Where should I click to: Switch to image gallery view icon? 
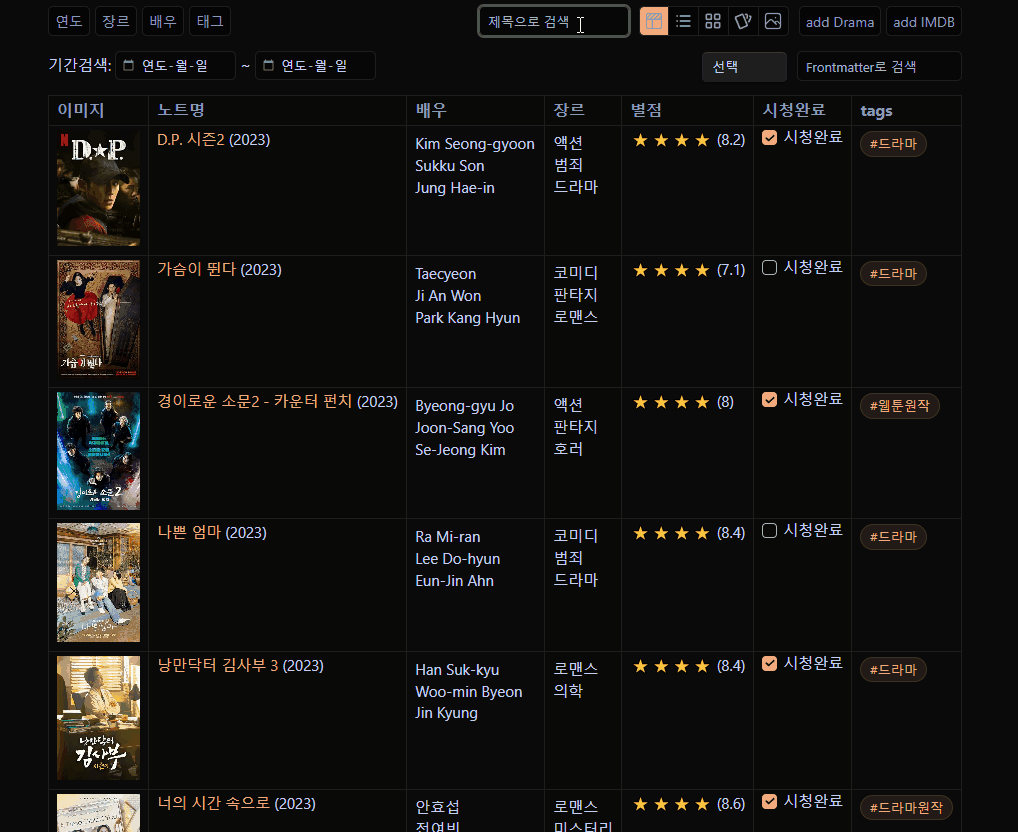click(x=773, y=21)
